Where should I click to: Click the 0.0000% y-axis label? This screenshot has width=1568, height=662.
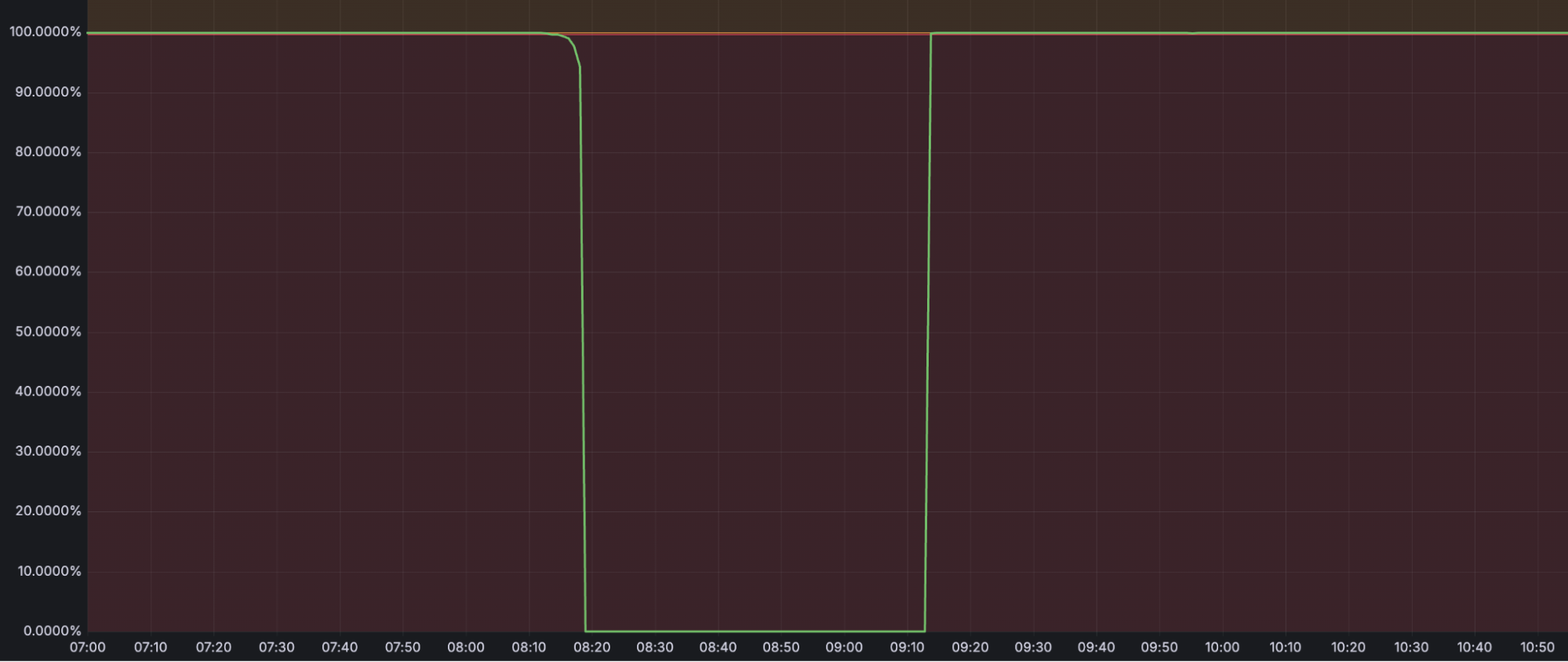[53, 630]
